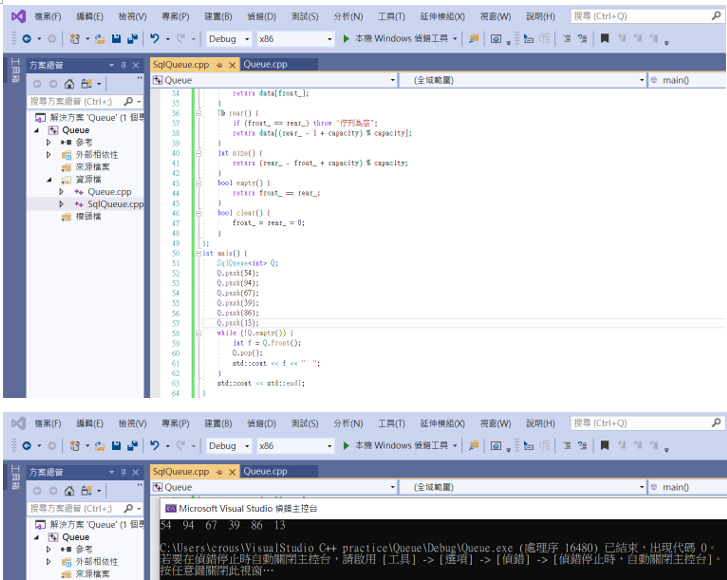
Task: Click 搜尋 (Ctrl+Q) box in upper window
Action: (x=646, y=16)
